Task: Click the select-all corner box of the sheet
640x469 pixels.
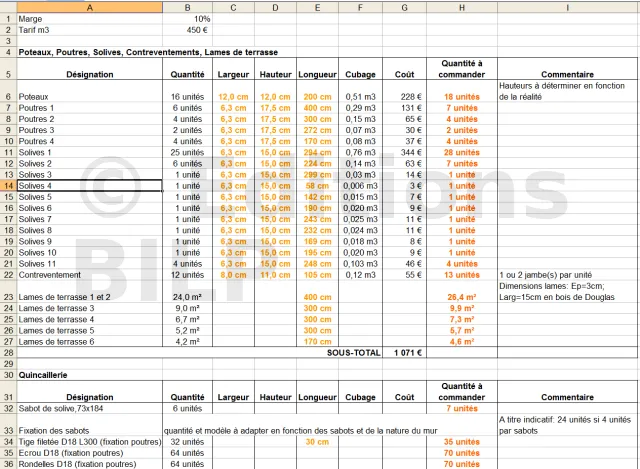Action: point(8,6)
